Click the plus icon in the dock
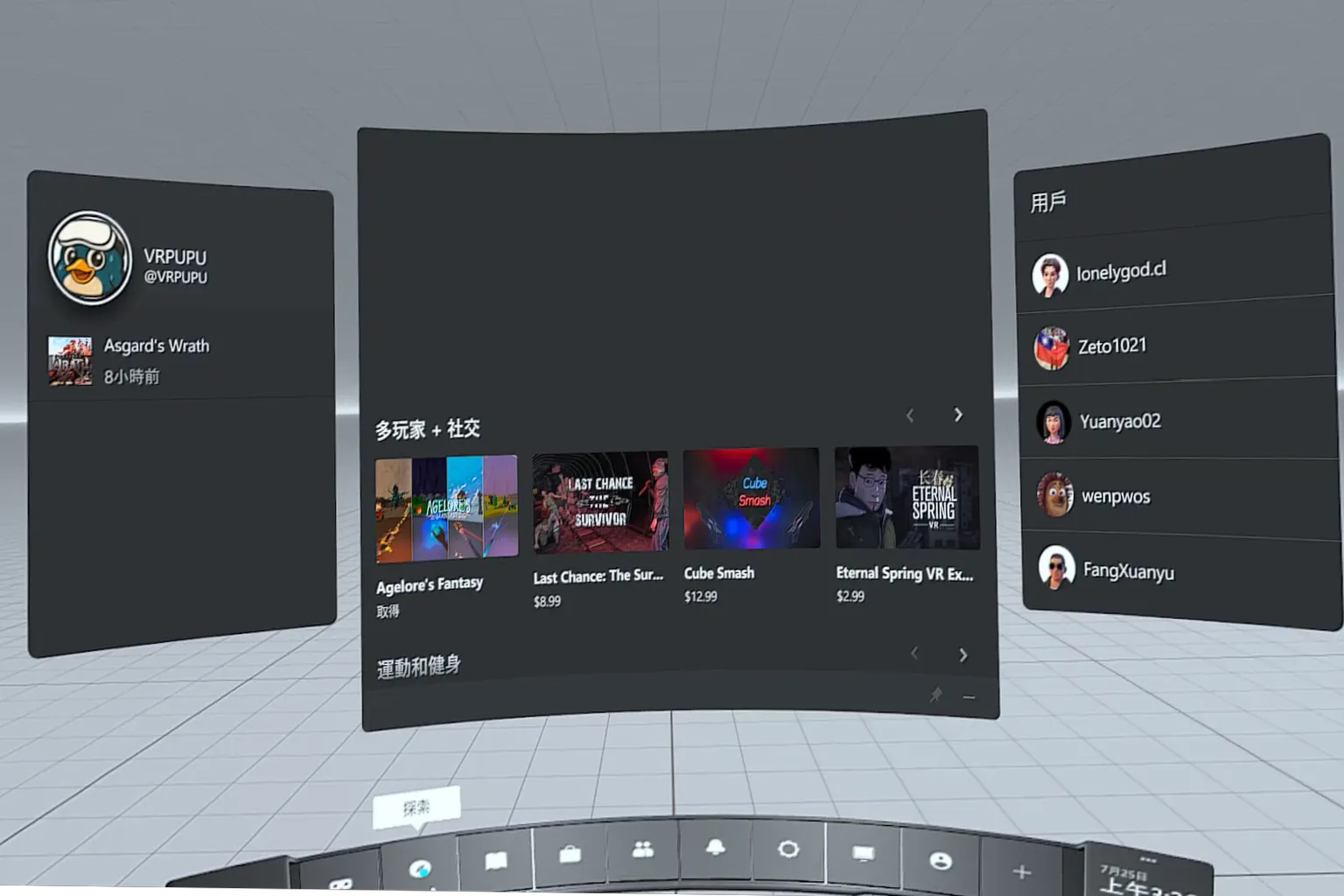Image resolution: width=1344 pixels, height=896 pixels. (x=1021, y=871)
